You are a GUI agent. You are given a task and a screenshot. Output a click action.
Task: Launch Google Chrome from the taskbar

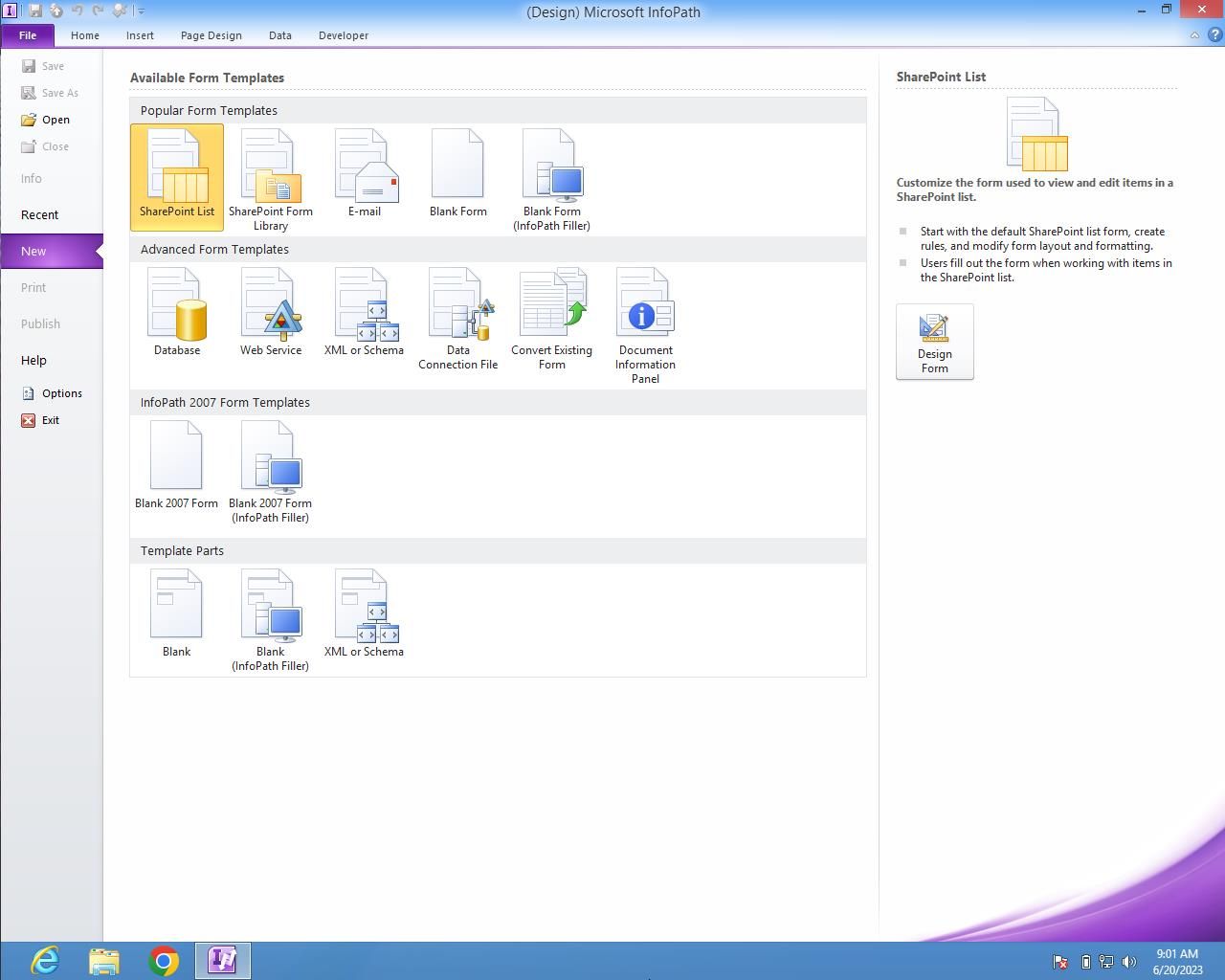tap(164, 960)
